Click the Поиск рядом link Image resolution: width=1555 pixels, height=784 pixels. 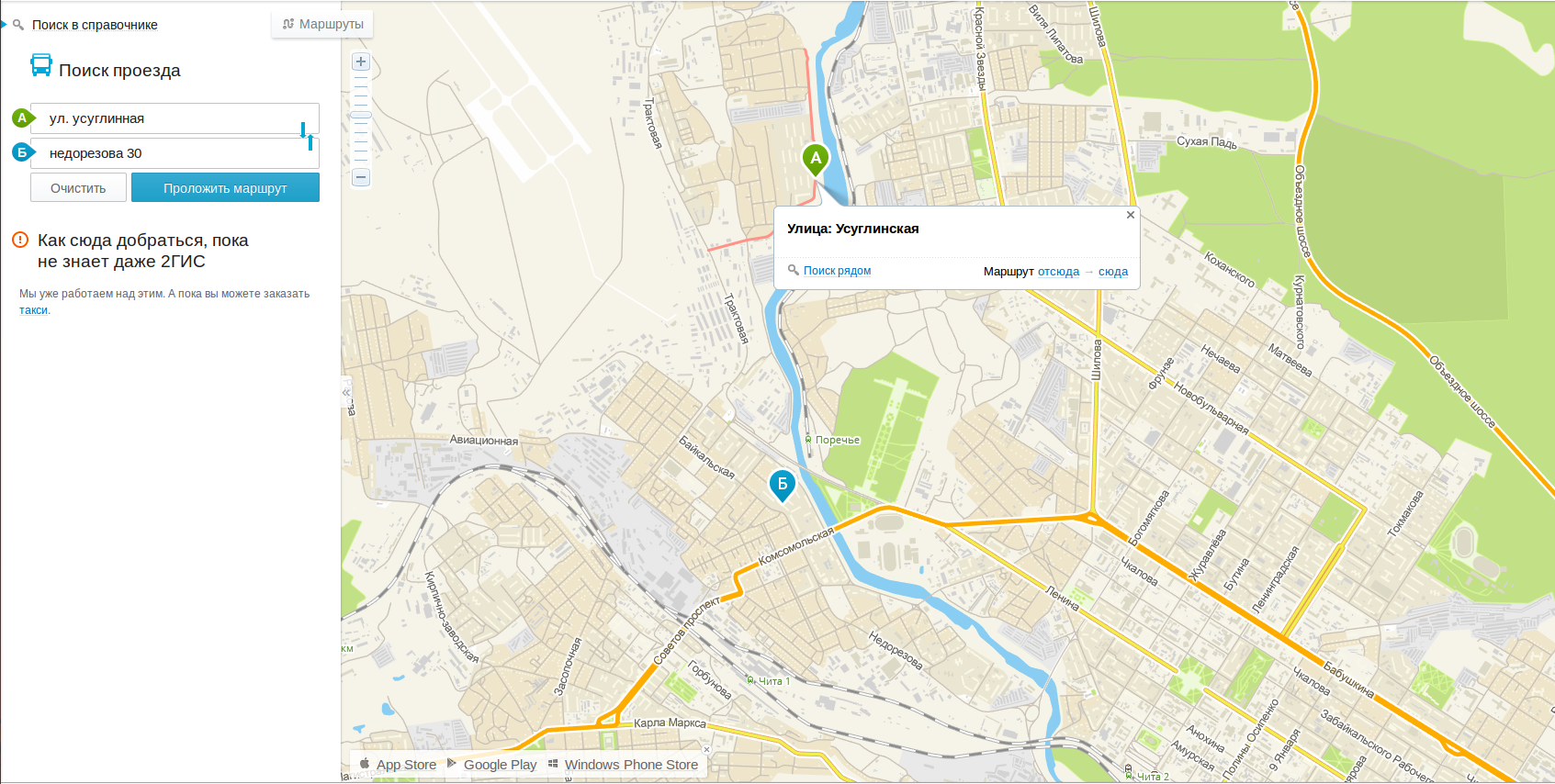pyautogui.click(x=837, y=271)
